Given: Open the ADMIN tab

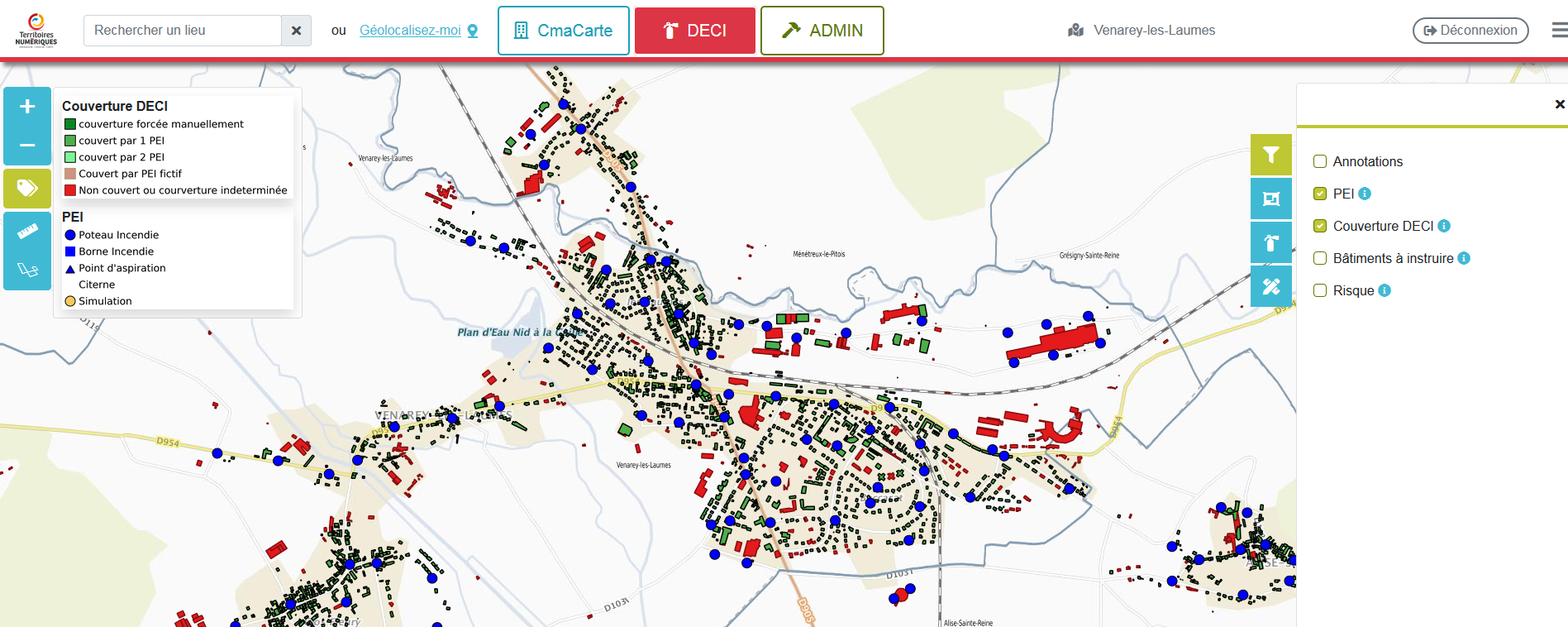Looking at the screenshot, I should coord(822,31).
